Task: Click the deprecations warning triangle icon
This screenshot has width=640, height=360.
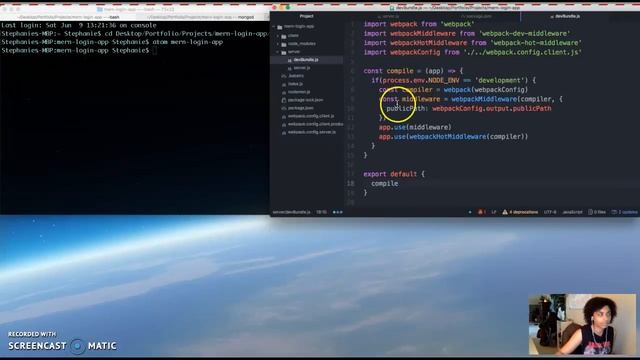Action: point(505,212)
